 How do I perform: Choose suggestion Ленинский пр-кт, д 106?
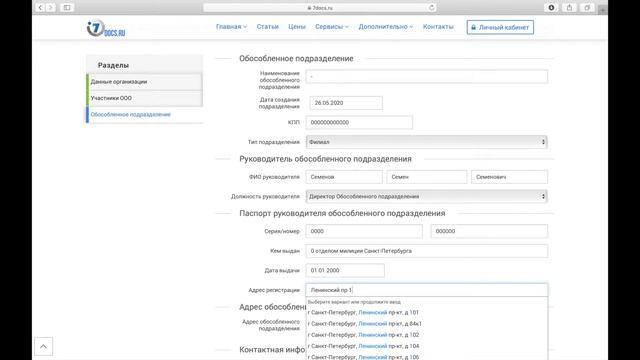(x=427, y=356)
